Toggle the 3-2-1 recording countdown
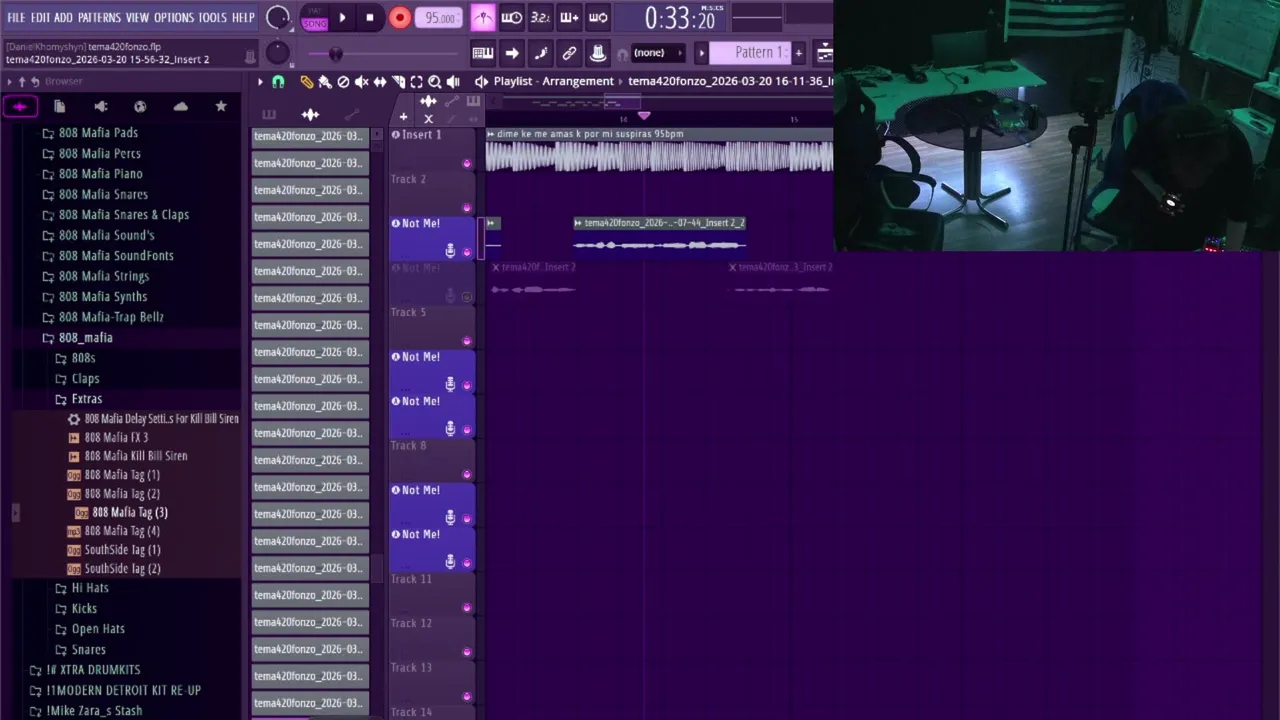1280x720 pixels. click(540, 17)
